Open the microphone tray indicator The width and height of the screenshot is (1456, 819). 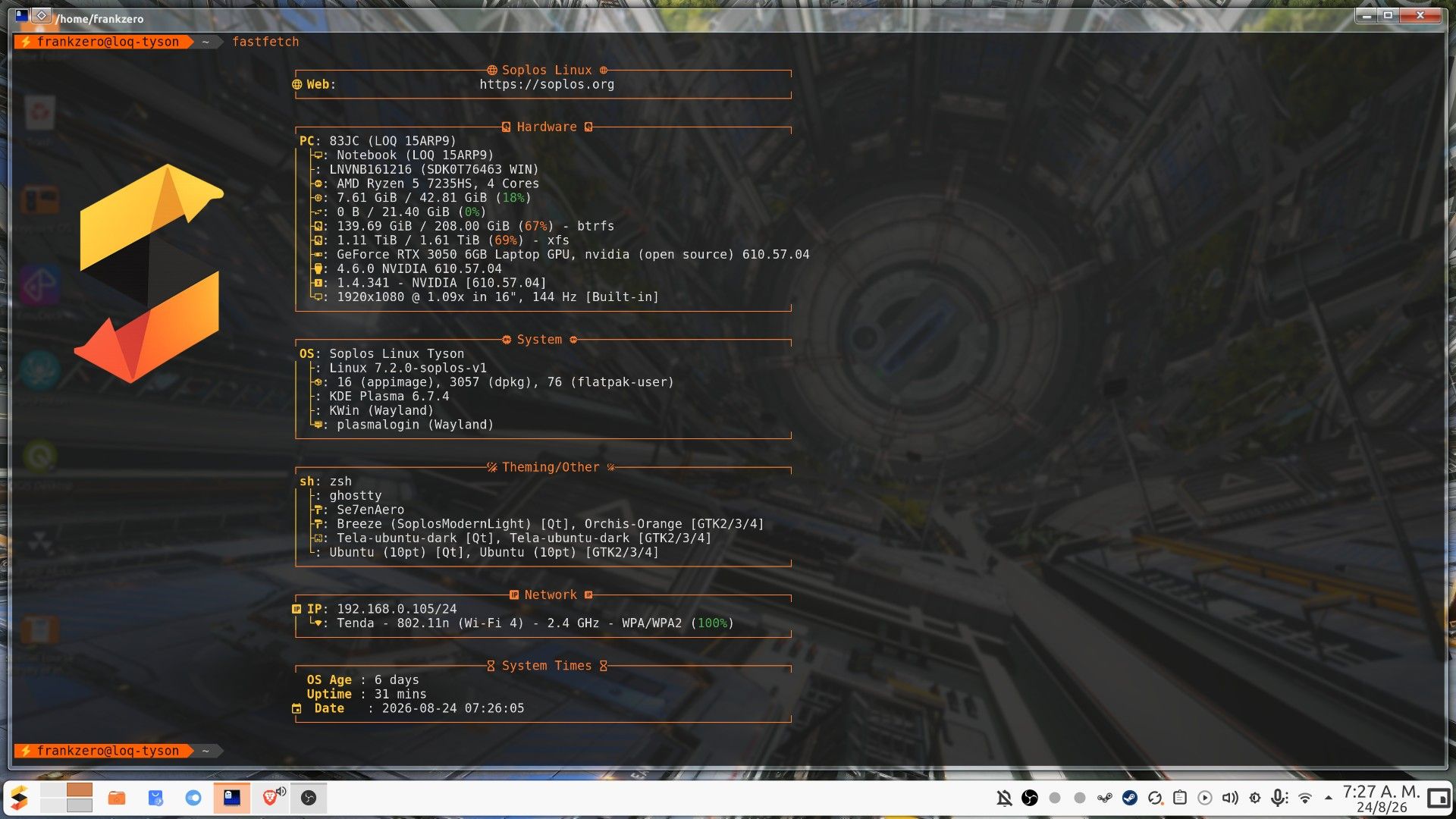point(1279,798)
